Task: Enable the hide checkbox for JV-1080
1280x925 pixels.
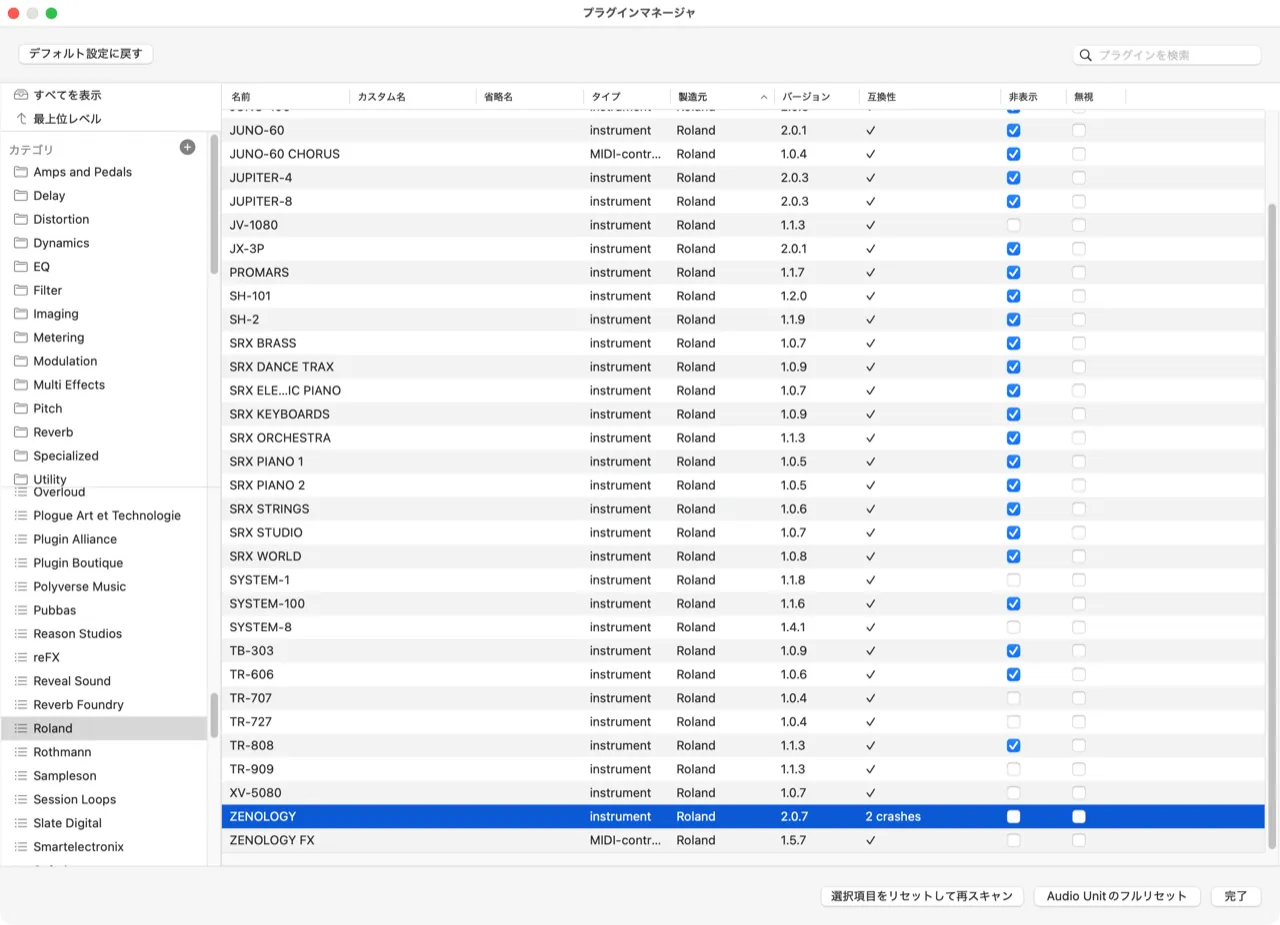Action: tap(1013, 225)
